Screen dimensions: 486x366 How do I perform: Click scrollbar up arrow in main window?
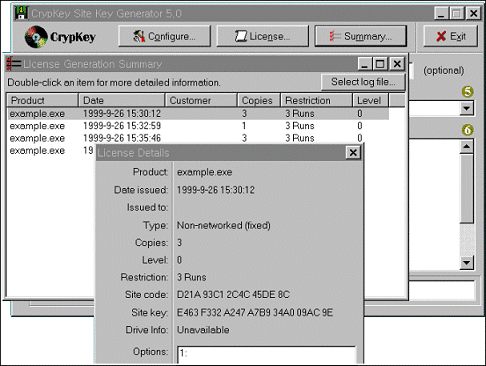click(467, 146)
